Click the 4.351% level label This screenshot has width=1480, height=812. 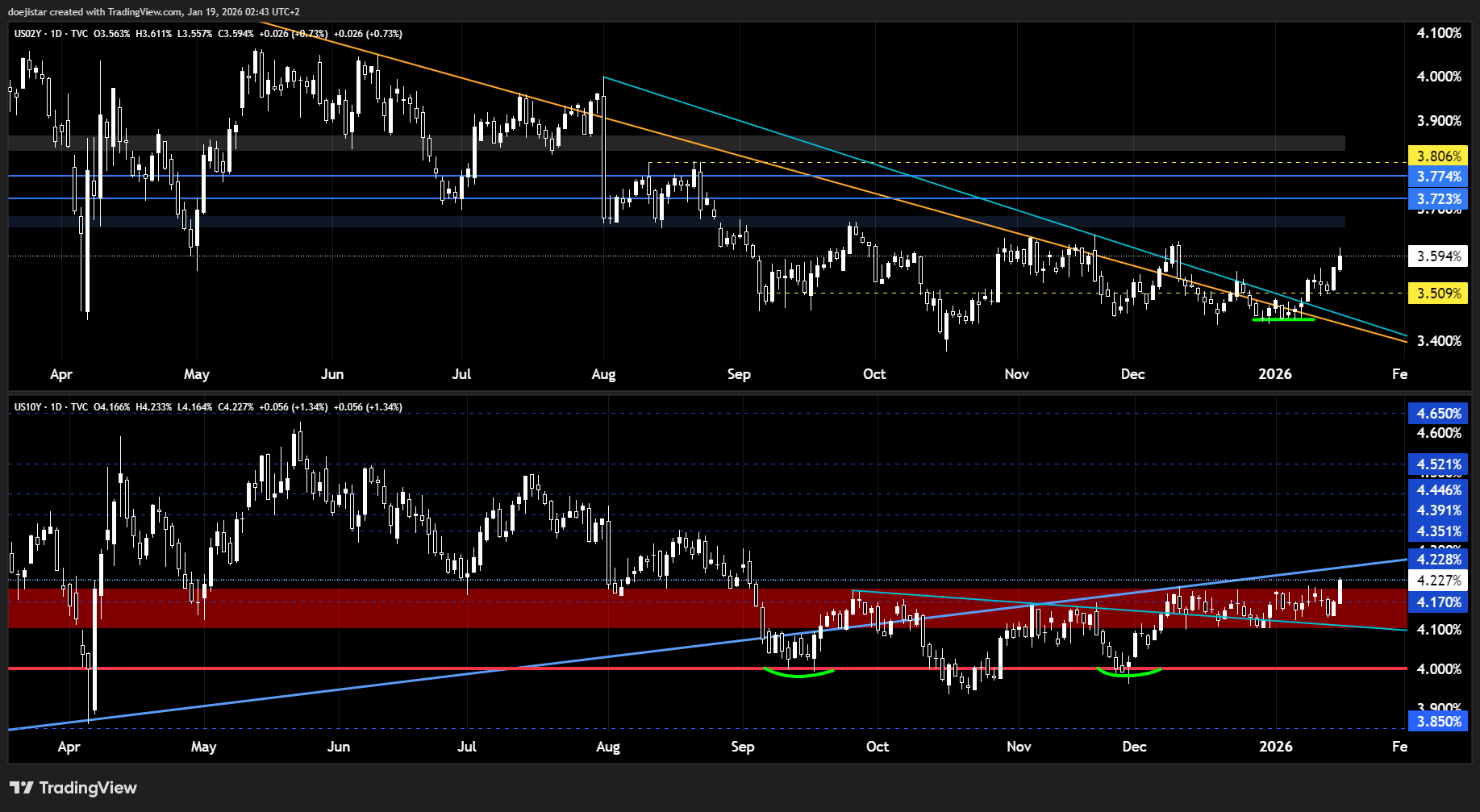pyautogui.click(x=1437, y=531)
